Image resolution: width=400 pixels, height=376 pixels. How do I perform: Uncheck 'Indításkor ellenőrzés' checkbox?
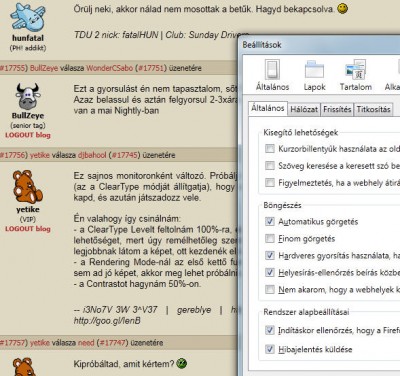pyautogui.click(x=270, y=330)
